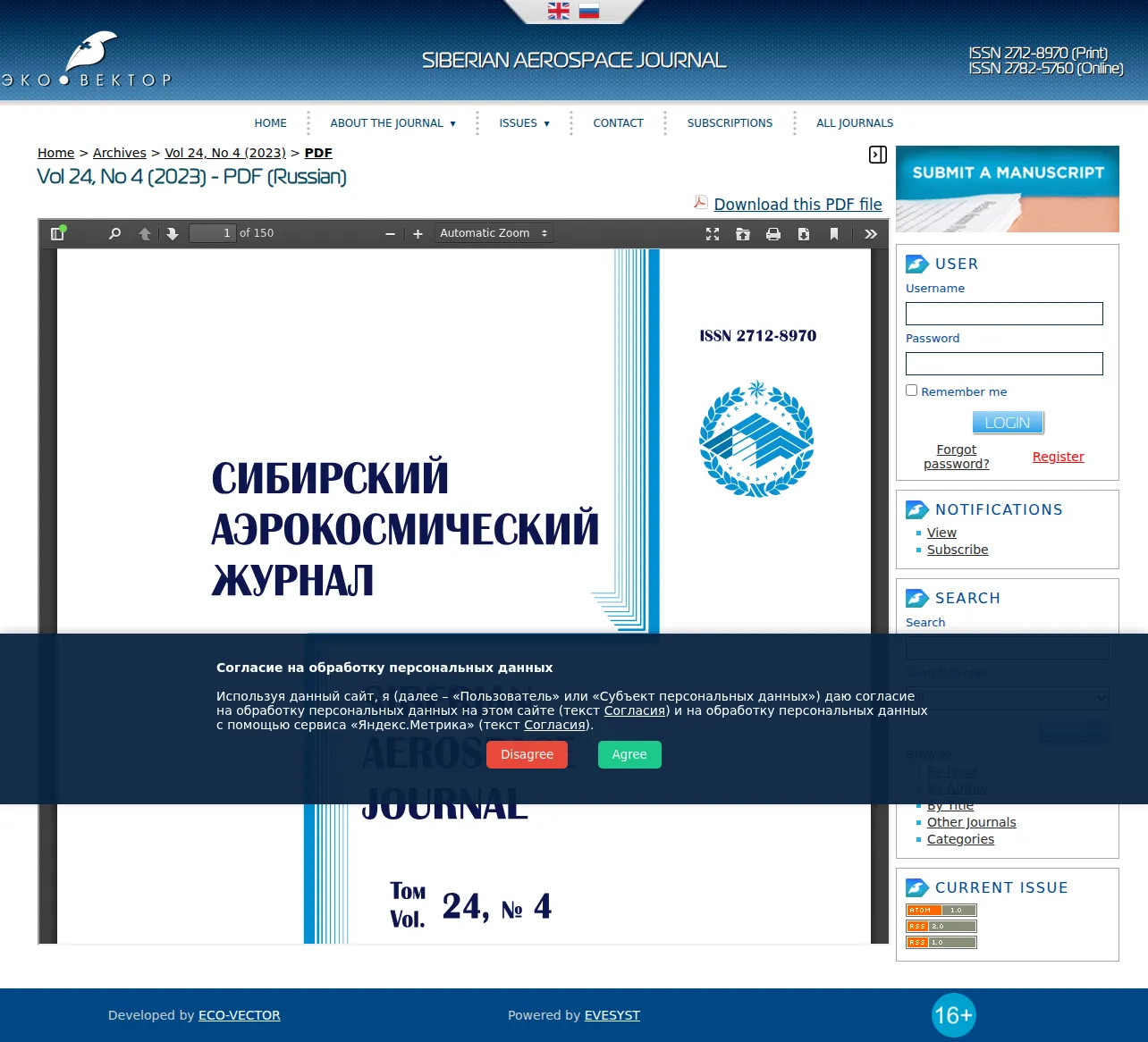Switch PDF viewer to presentation mode

pyautogui.click(x=713, y=233)
